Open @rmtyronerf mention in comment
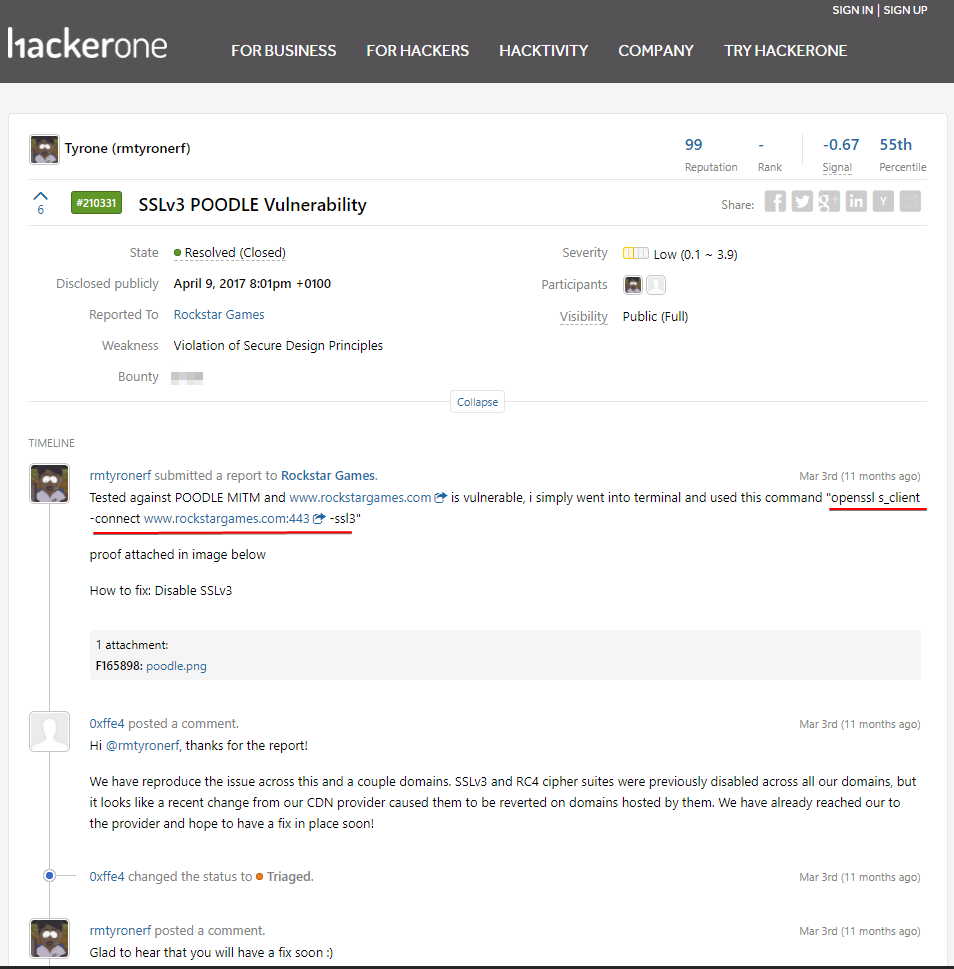This screenshot has height=969, width=954. [x=143, y=746]
